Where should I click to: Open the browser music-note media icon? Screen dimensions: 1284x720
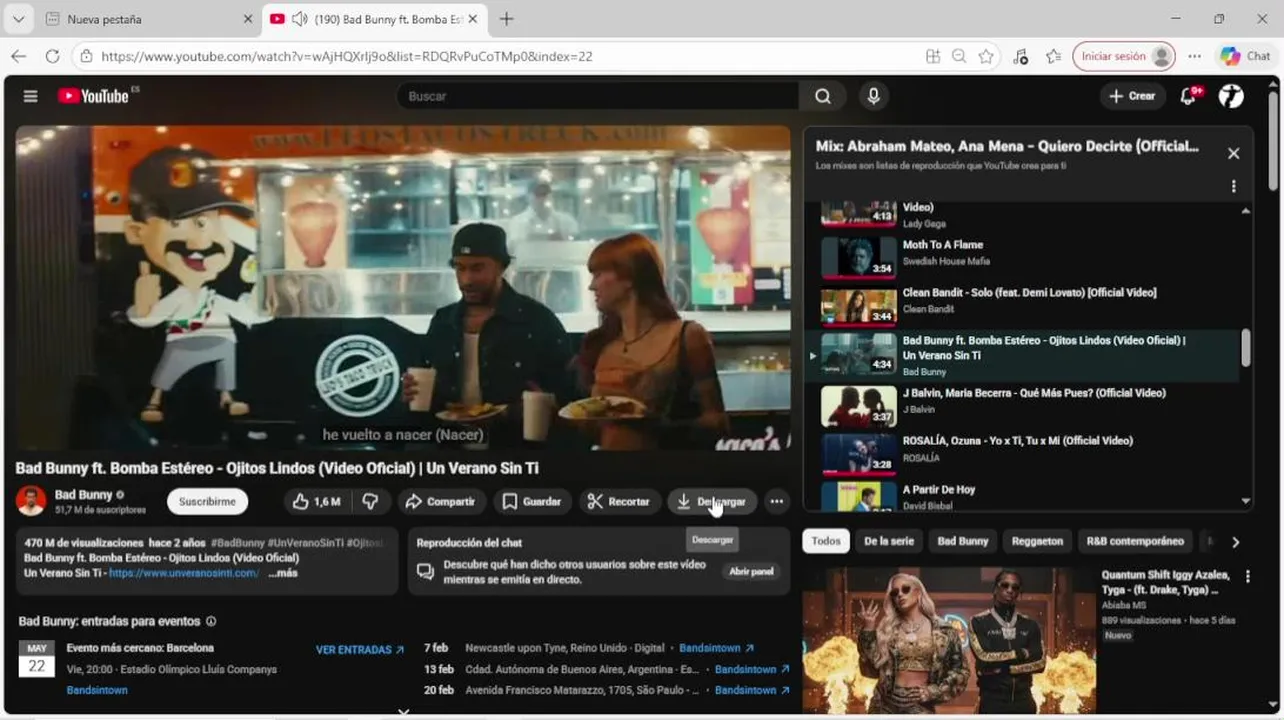coord(1020,56)
